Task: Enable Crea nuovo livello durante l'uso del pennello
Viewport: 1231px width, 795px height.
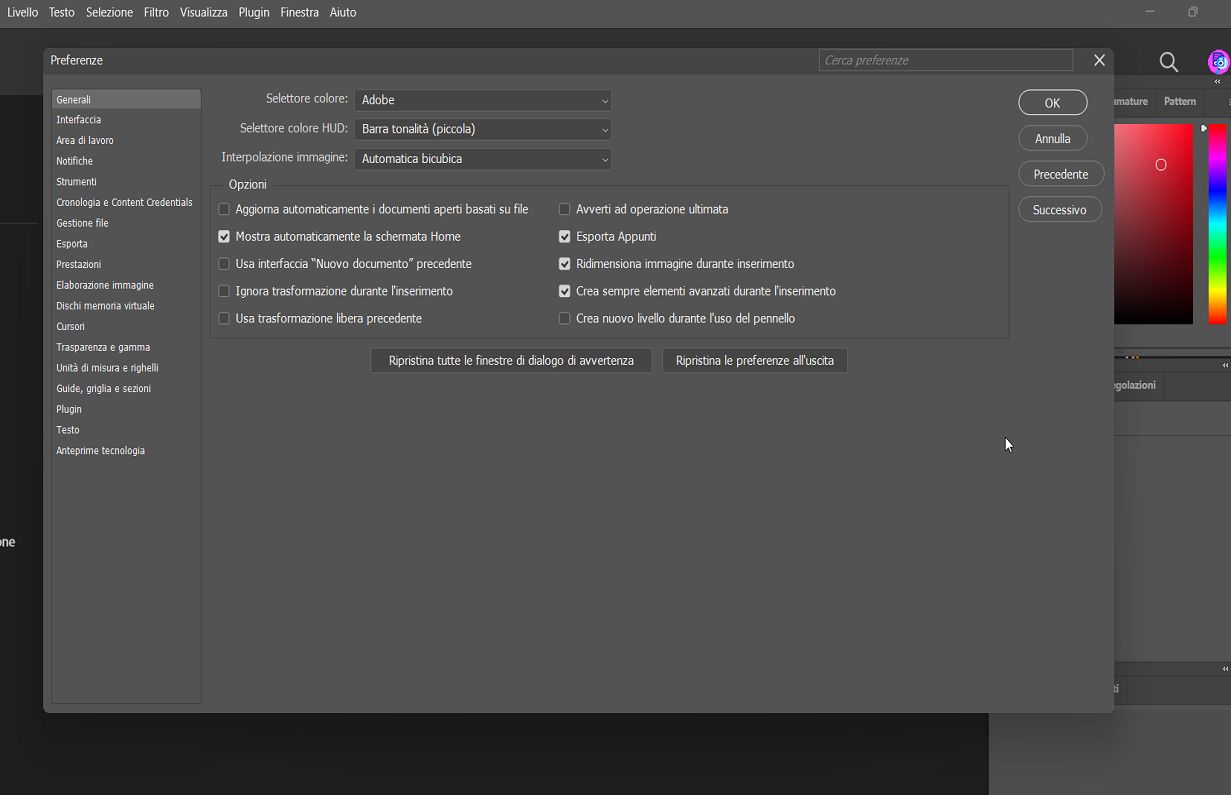Action: 565,318
